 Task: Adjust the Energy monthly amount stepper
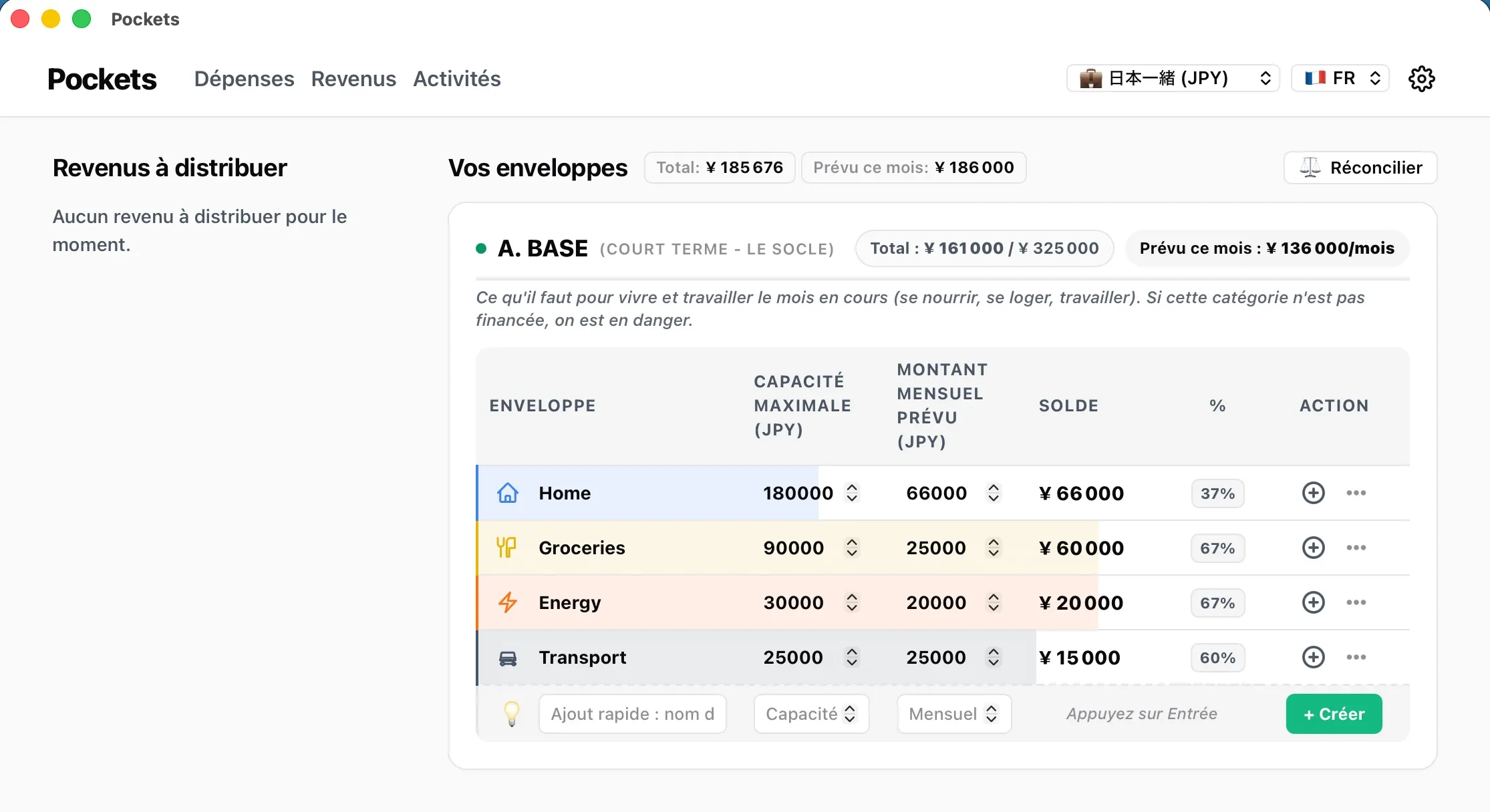click(994, 602)
